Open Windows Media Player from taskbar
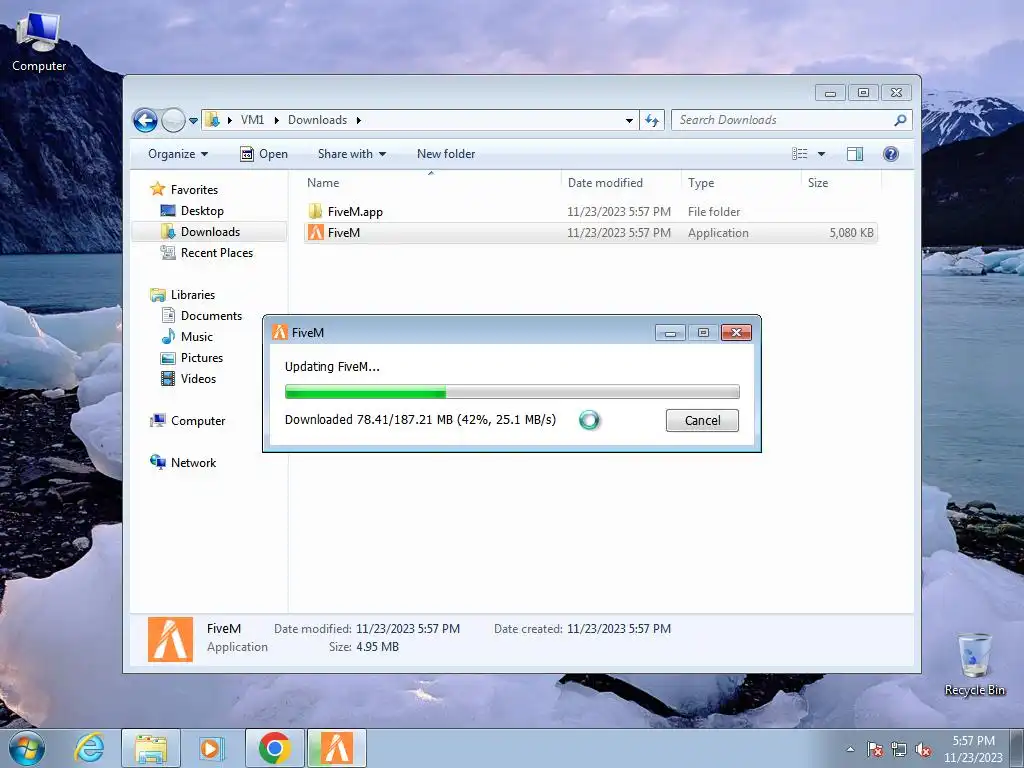Viewport: 1024px width, 768px height. (212, 748)
